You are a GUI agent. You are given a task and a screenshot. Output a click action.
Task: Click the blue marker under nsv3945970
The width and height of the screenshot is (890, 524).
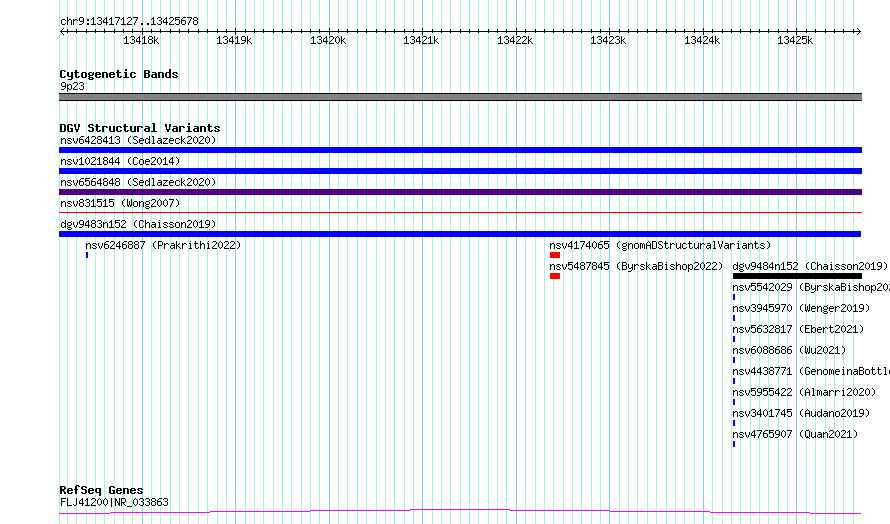click(x=734, y=318)
